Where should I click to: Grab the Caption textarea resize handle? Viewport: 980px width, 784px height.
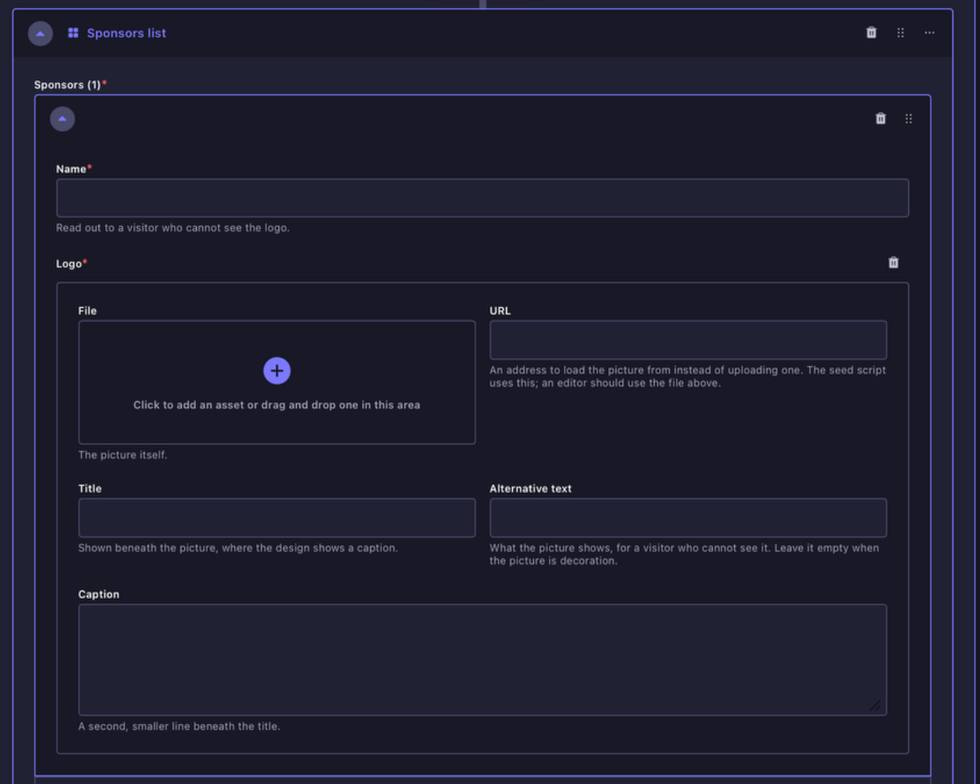876,705
